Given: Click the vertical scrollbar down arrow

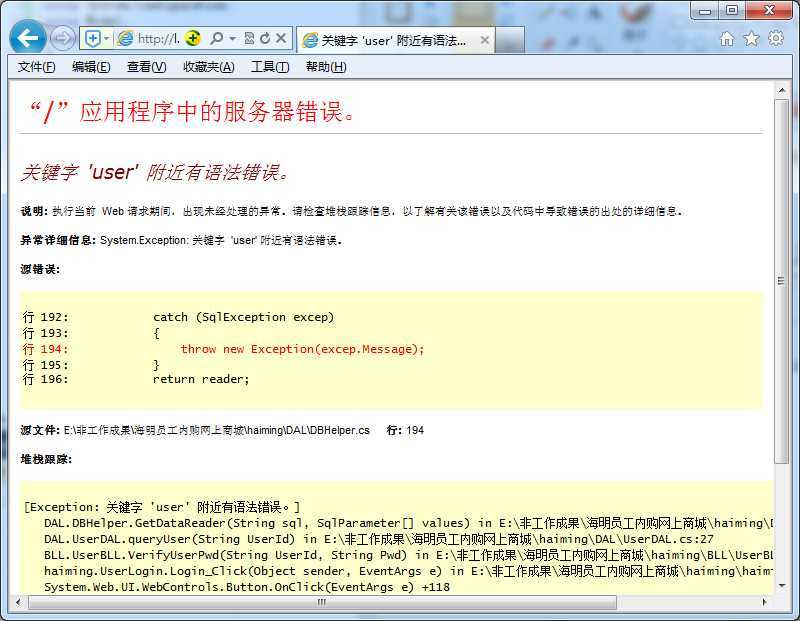Looking at the screenshot, I should click(x=782, y=585).
